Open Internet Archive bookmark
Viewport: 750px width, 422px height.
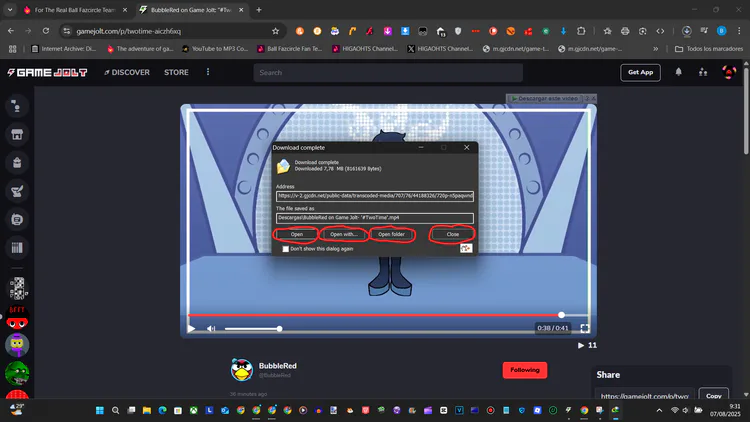point(63,49)
